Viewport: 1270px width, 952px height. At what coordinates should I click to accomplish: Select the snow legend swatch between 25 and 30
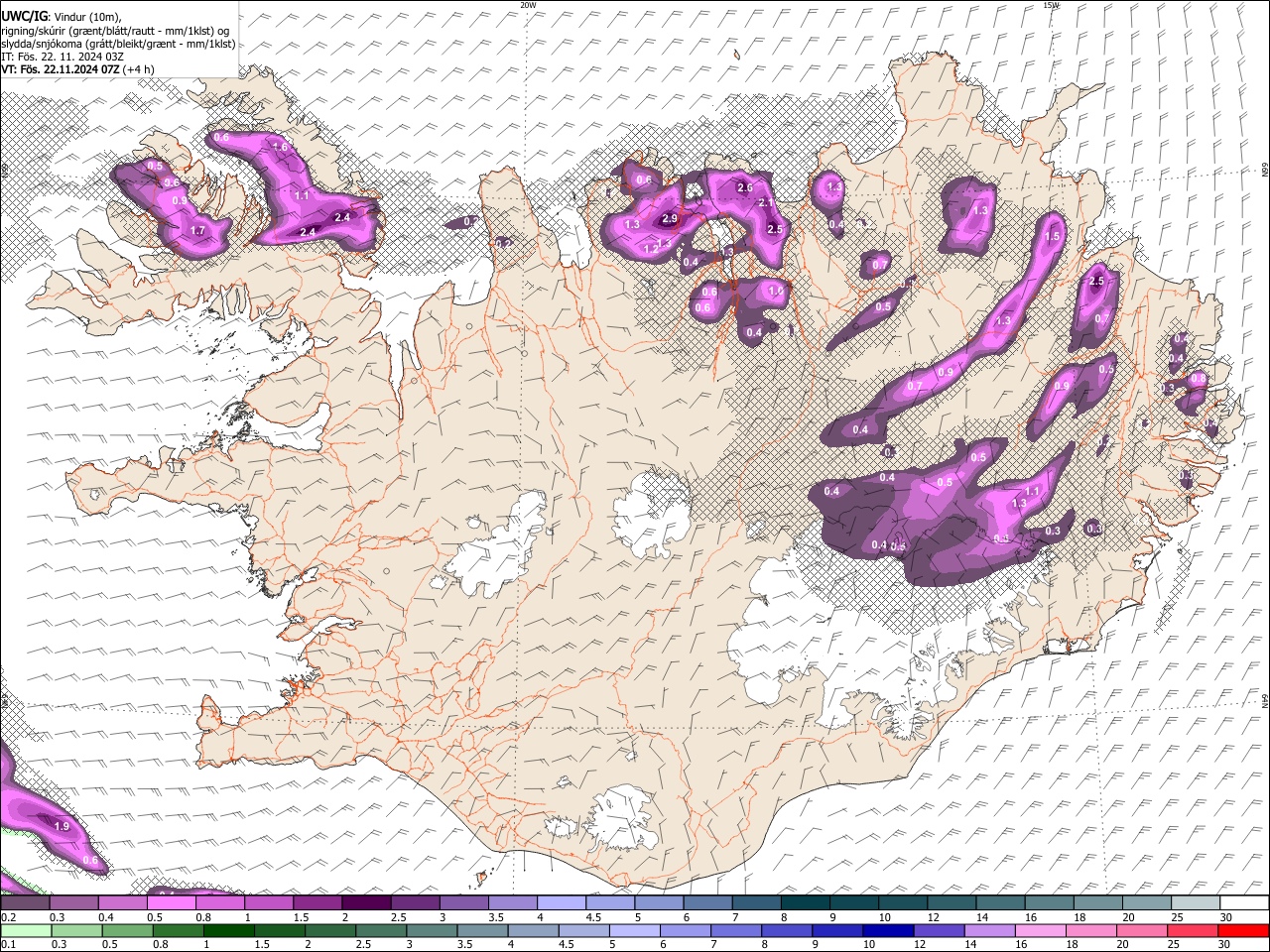(1196, 903)
